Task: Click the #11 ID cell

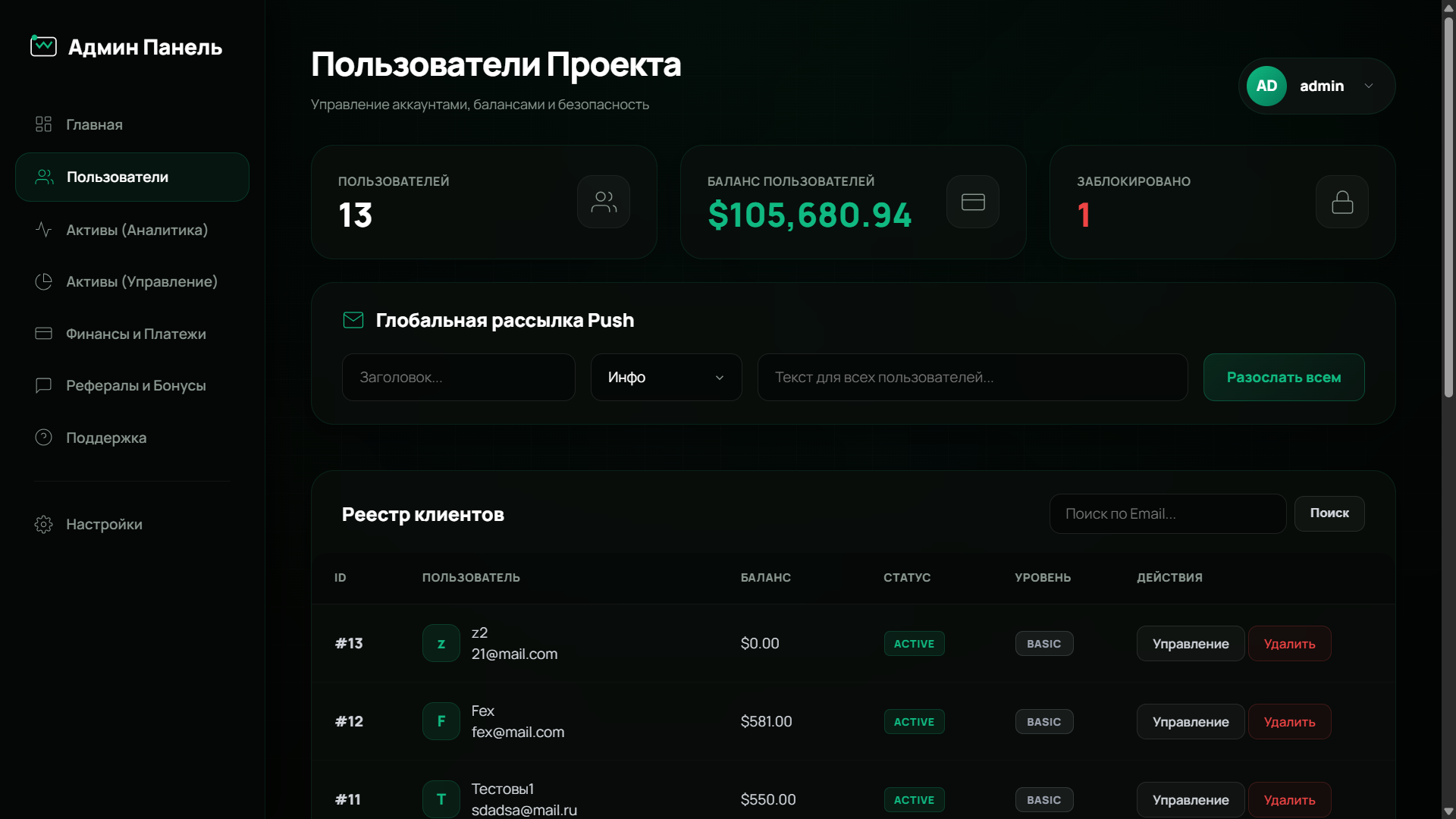Action: [x=348, y=800]
